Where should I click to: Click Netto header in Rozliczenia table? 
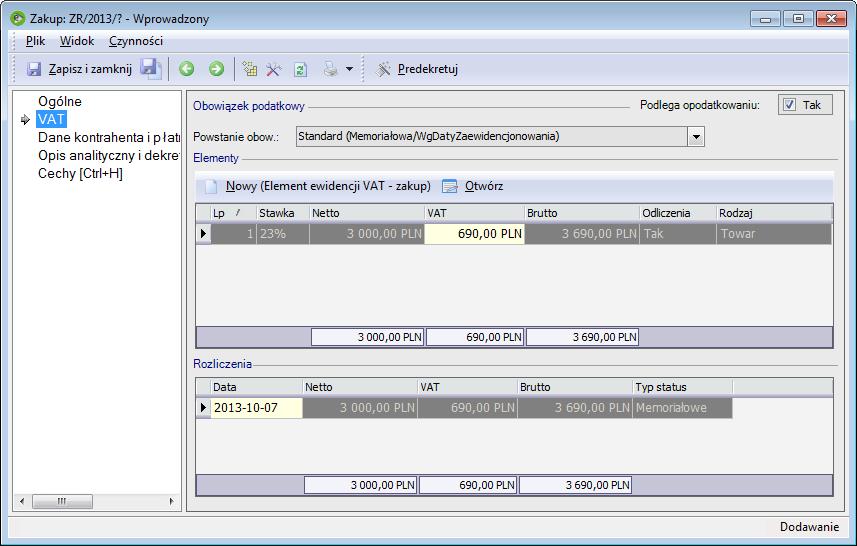click(x=360, y=387)
